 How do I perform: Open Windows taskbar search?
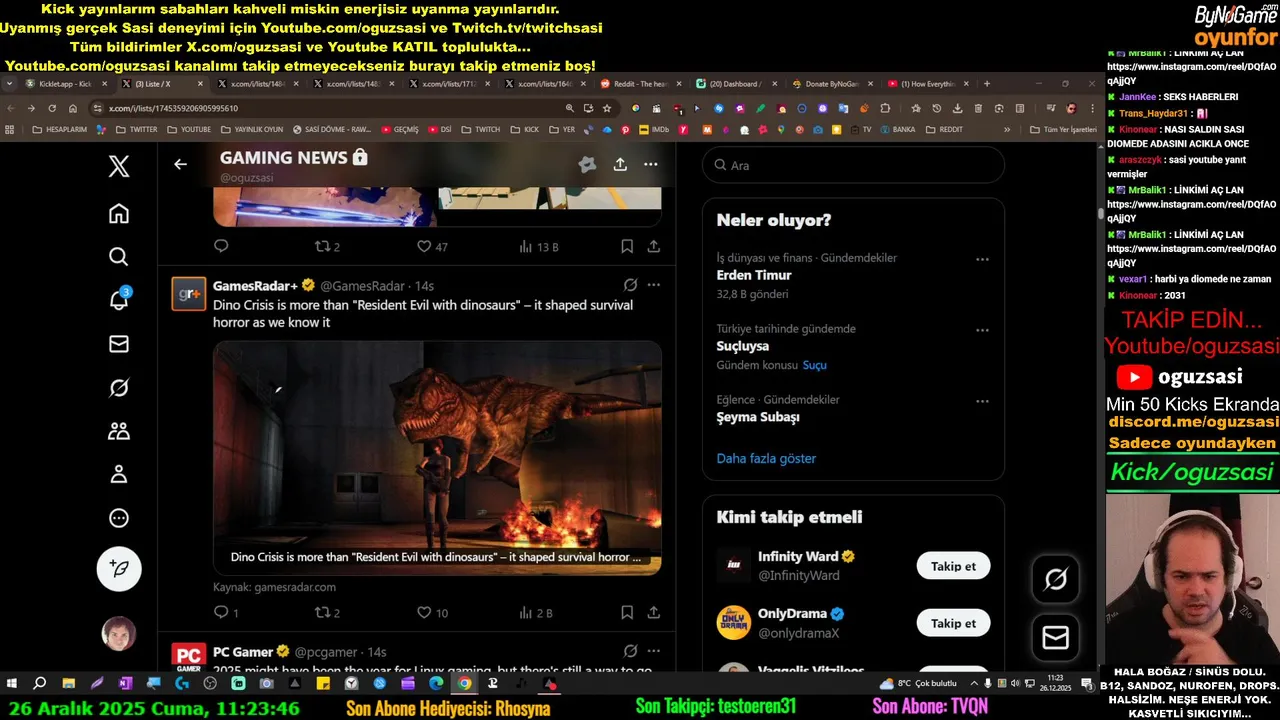40,684
